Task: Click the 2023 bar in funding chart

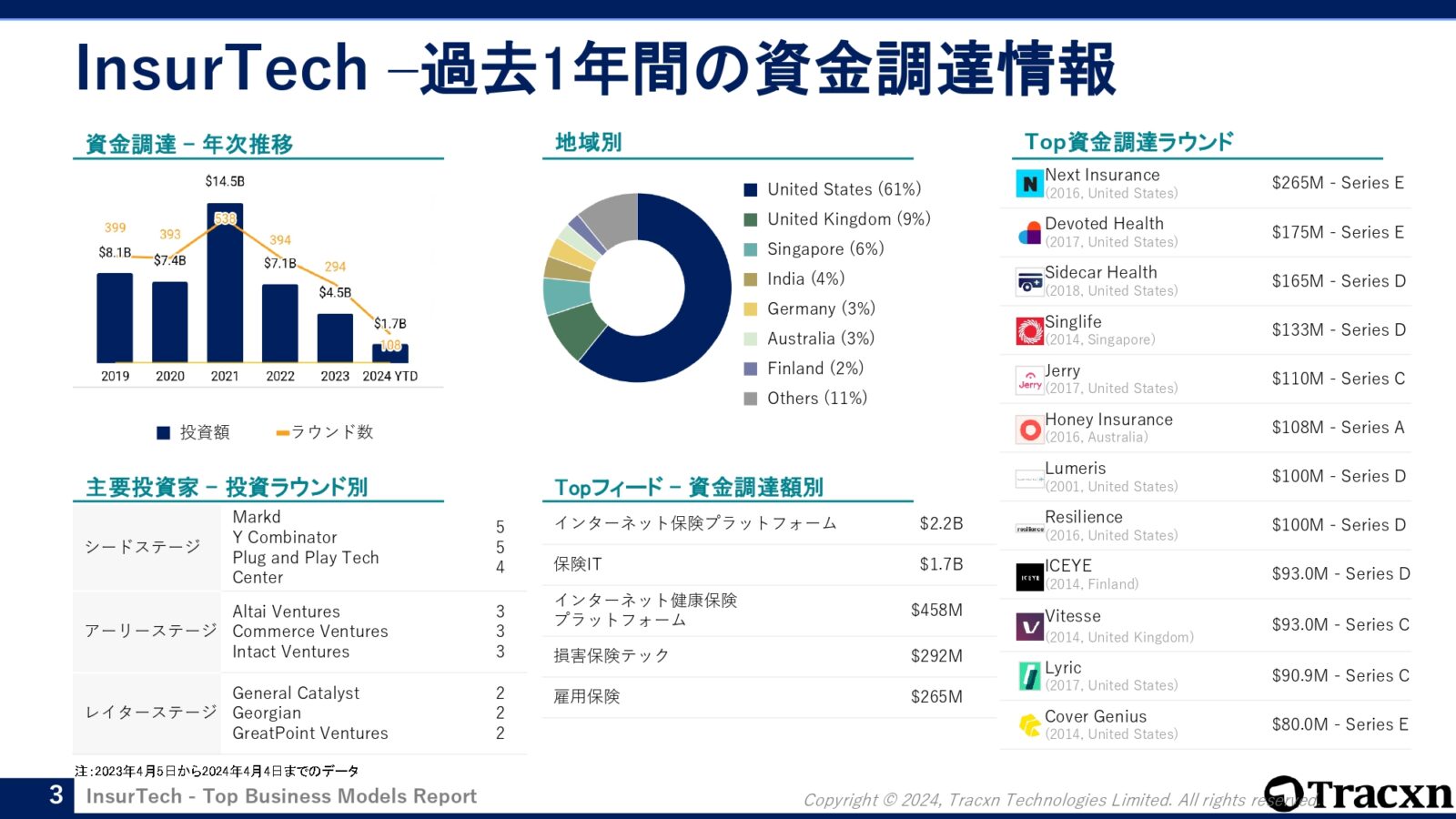Action: click(335, 339)
